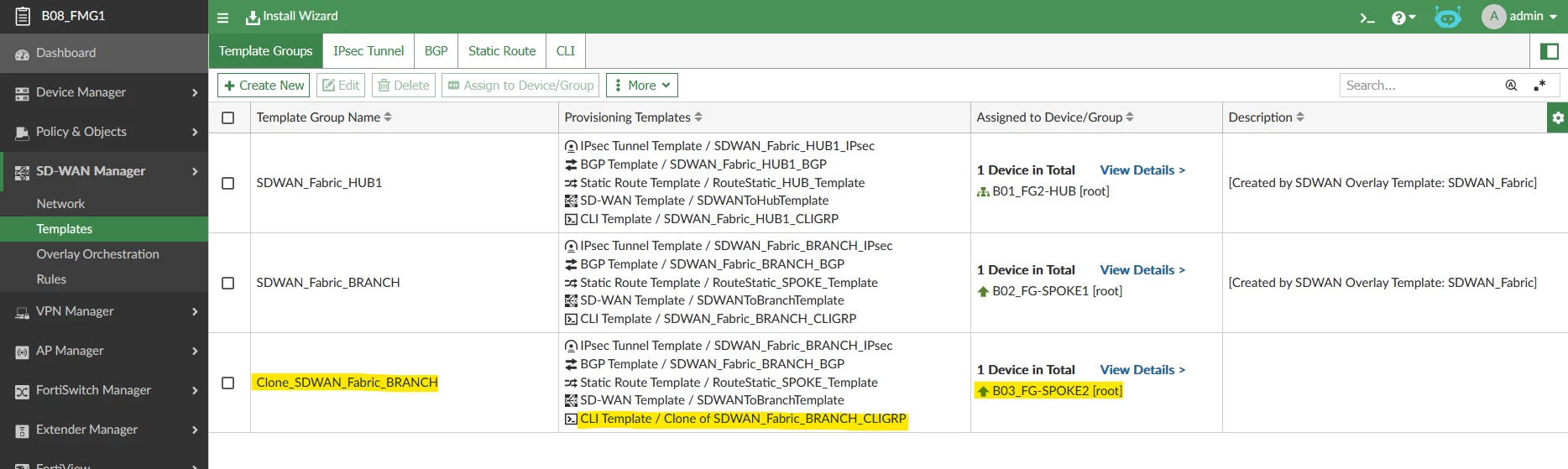Open column settings gear icon

pos(1558,117)
